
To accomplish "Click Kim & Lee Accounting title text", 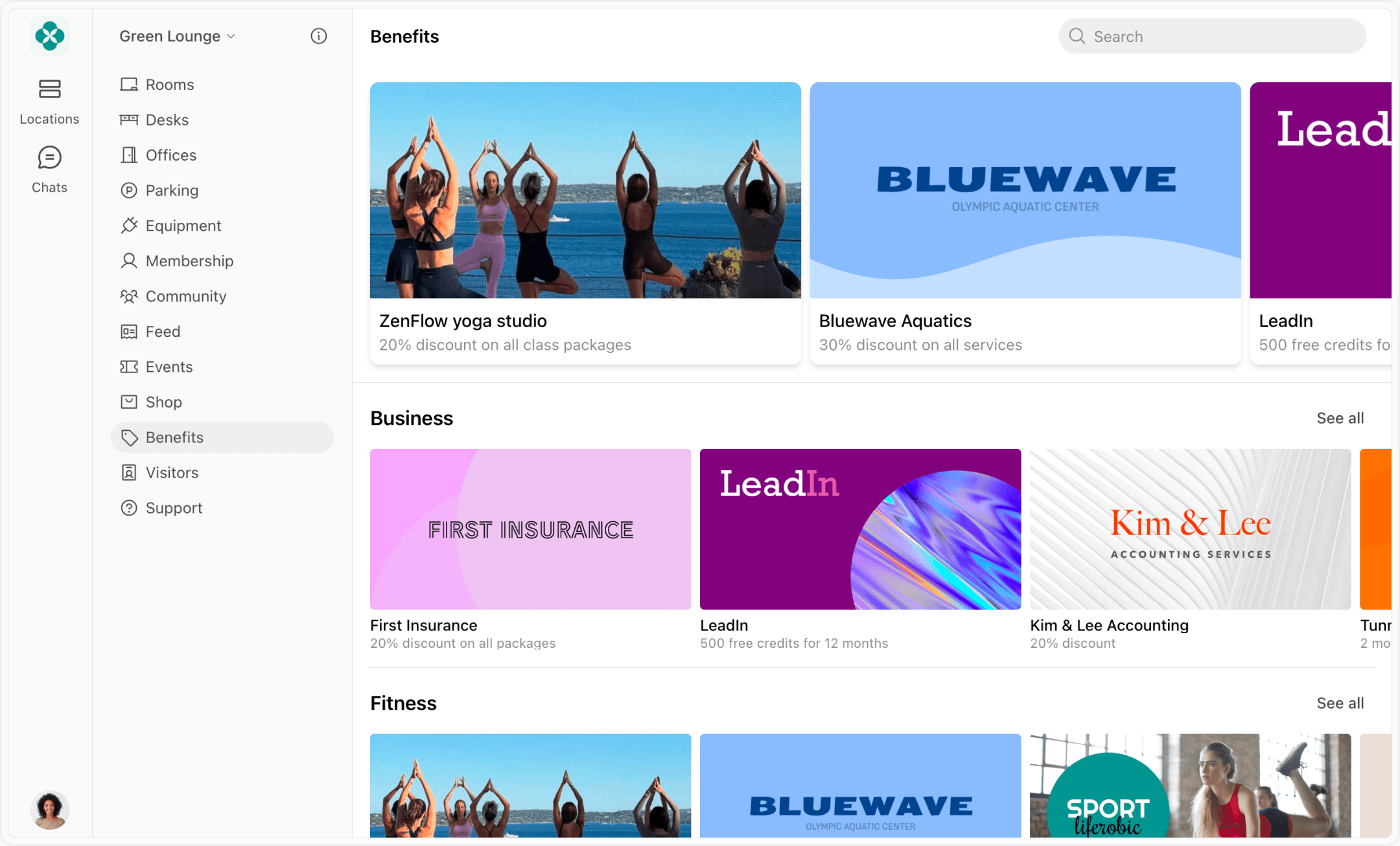I will pyautogui.click(x=1109, y=625).
